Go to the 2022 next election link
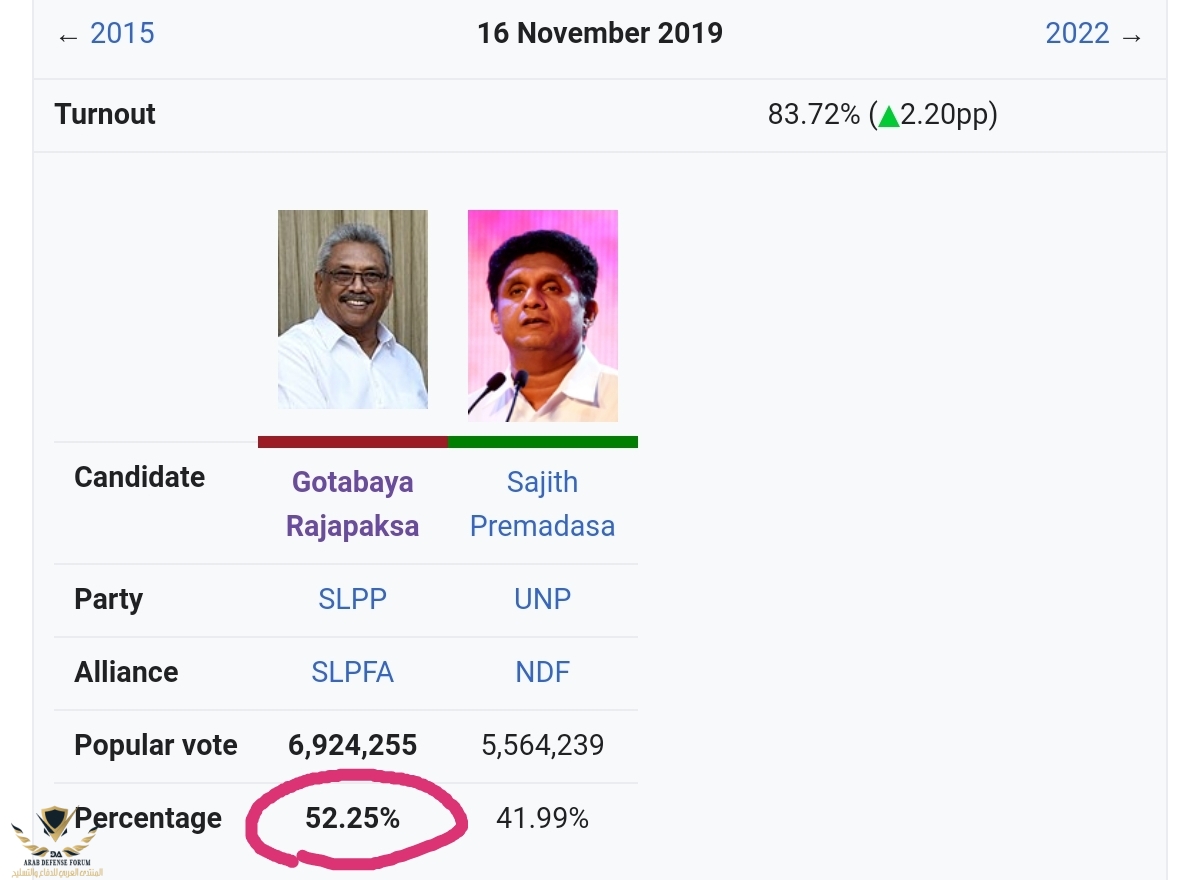1200x880 pixels. point(1077,34)
